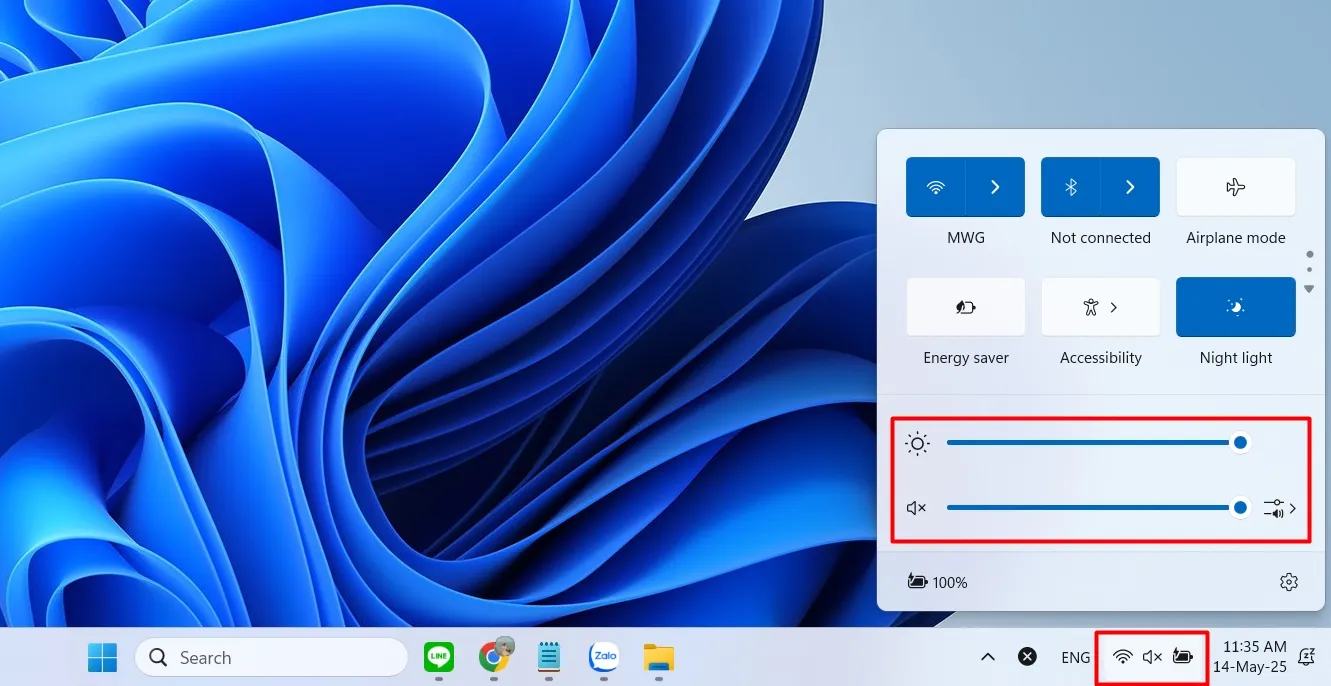Open the LINE app from the taskbar
The width and height of the screenshot is (1331, 686).
[438, 657]
